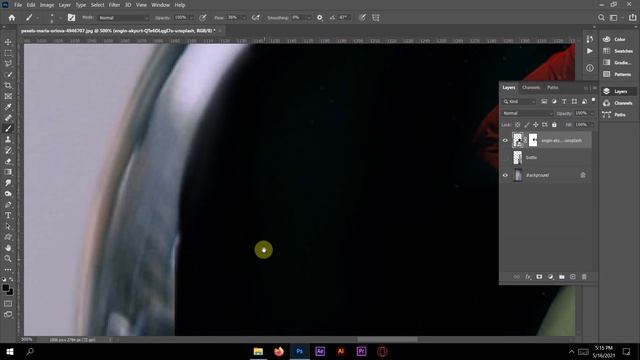Screen dimensions: 640x360
Task: Select the Frame tool
Action: [x=8, y=96]
